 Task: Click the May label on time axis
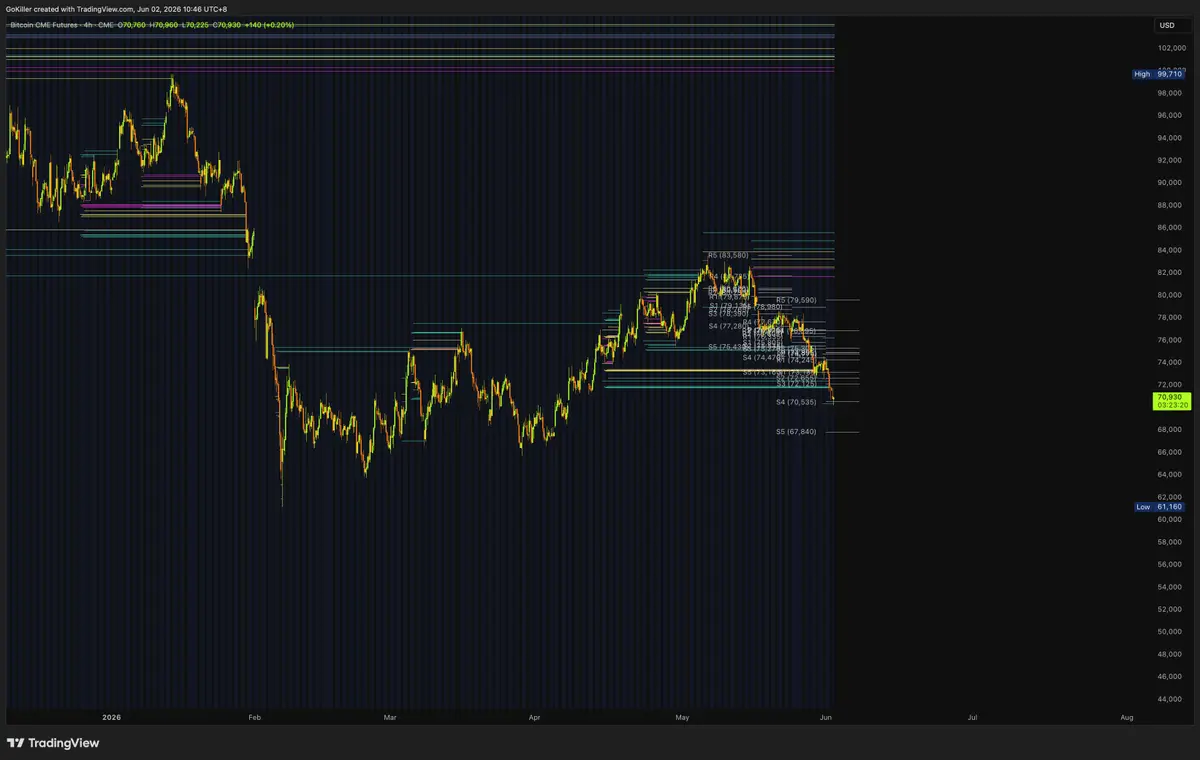tap(682, 717)
